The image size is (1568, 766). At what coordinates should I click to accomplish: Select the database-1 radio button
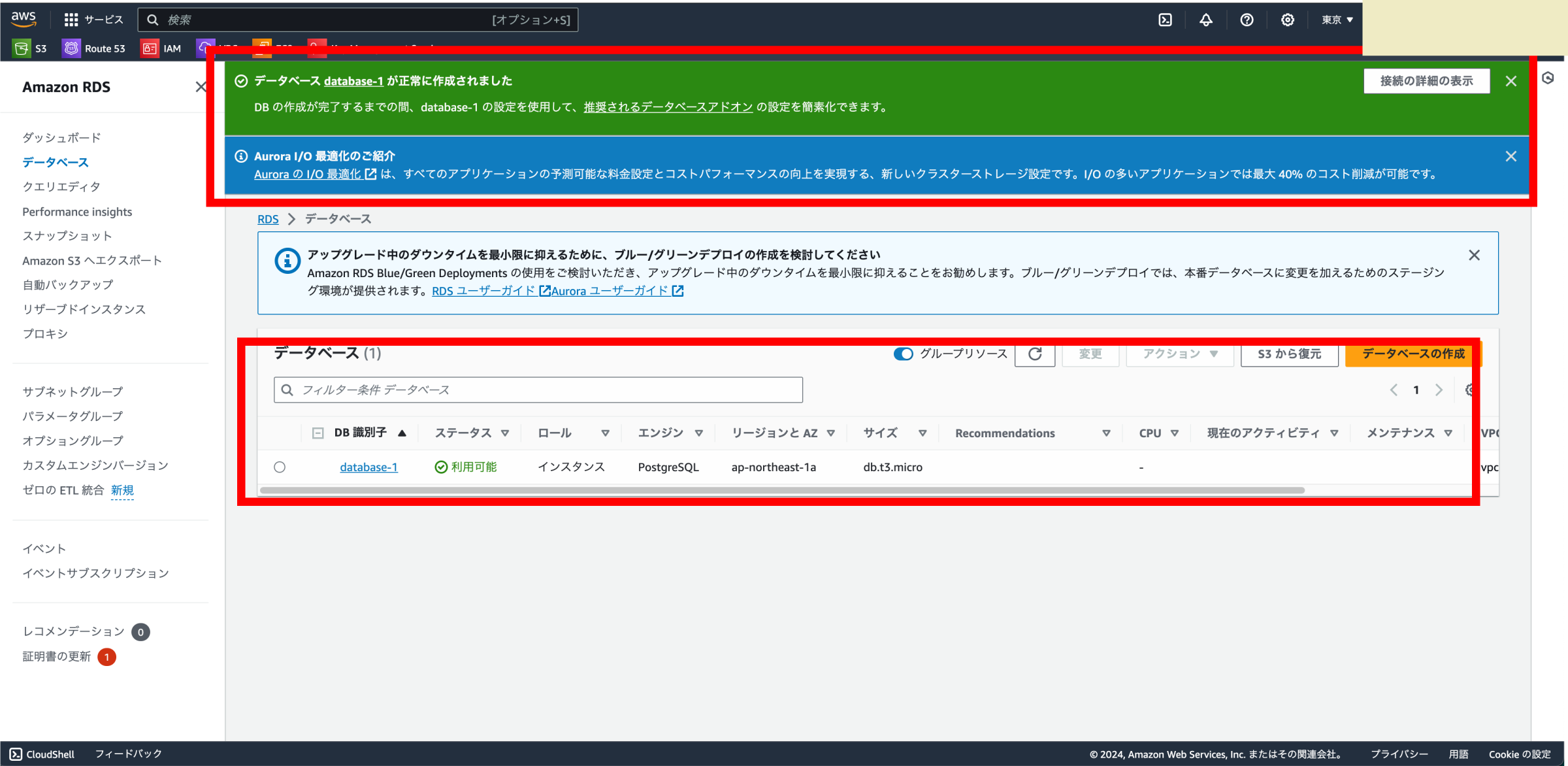point(280,467)
